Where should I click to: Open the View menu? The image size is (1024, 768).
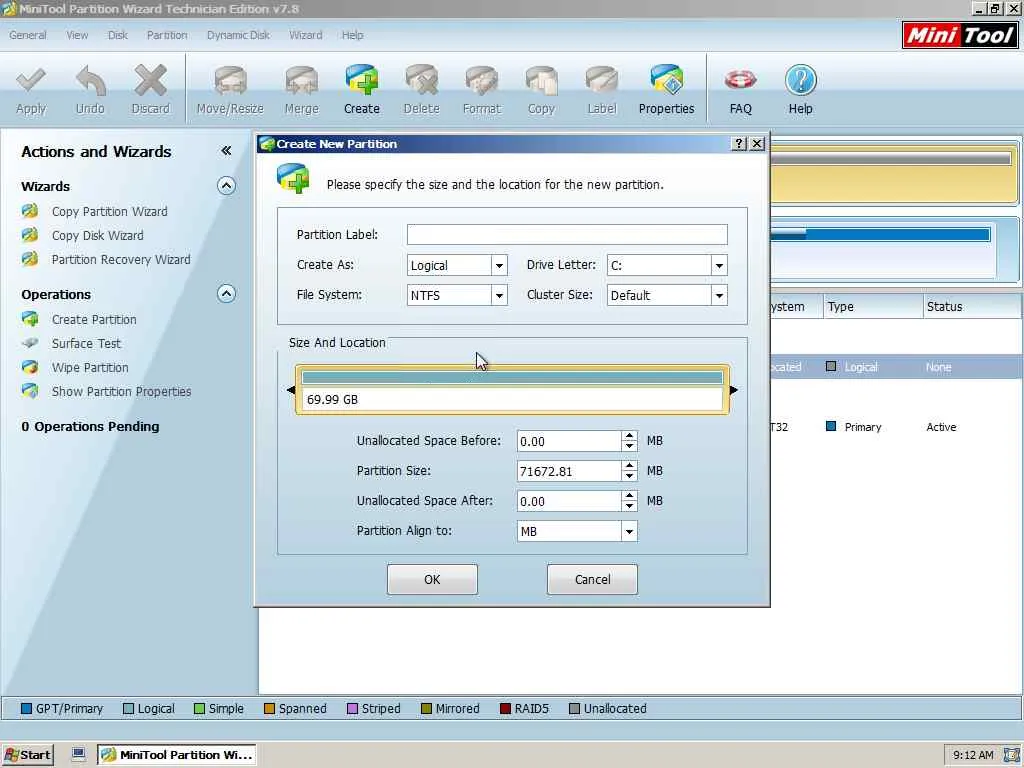(77, 35)
